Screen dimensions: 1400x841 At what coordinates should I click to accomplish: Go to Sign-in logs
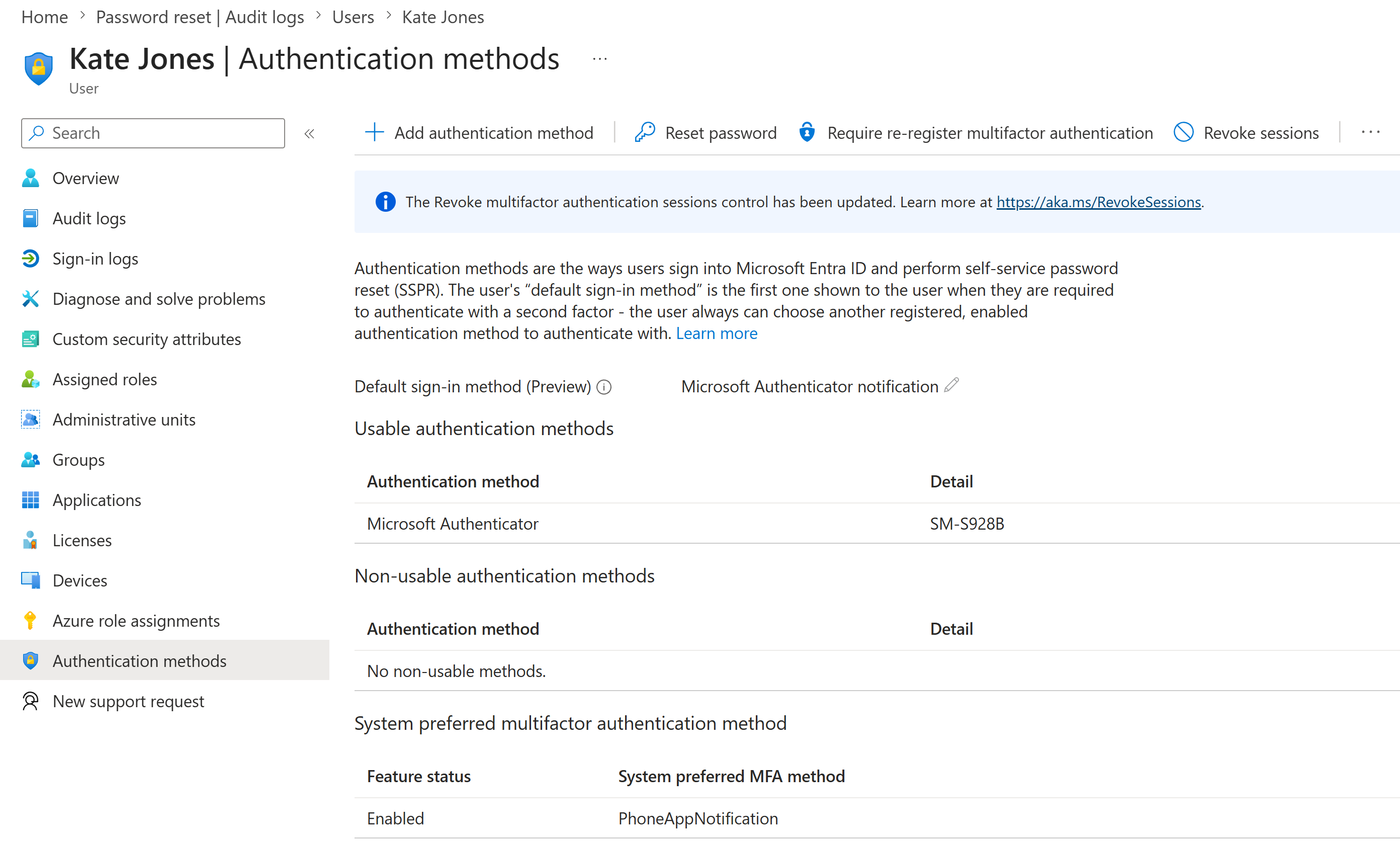point(164,259)
